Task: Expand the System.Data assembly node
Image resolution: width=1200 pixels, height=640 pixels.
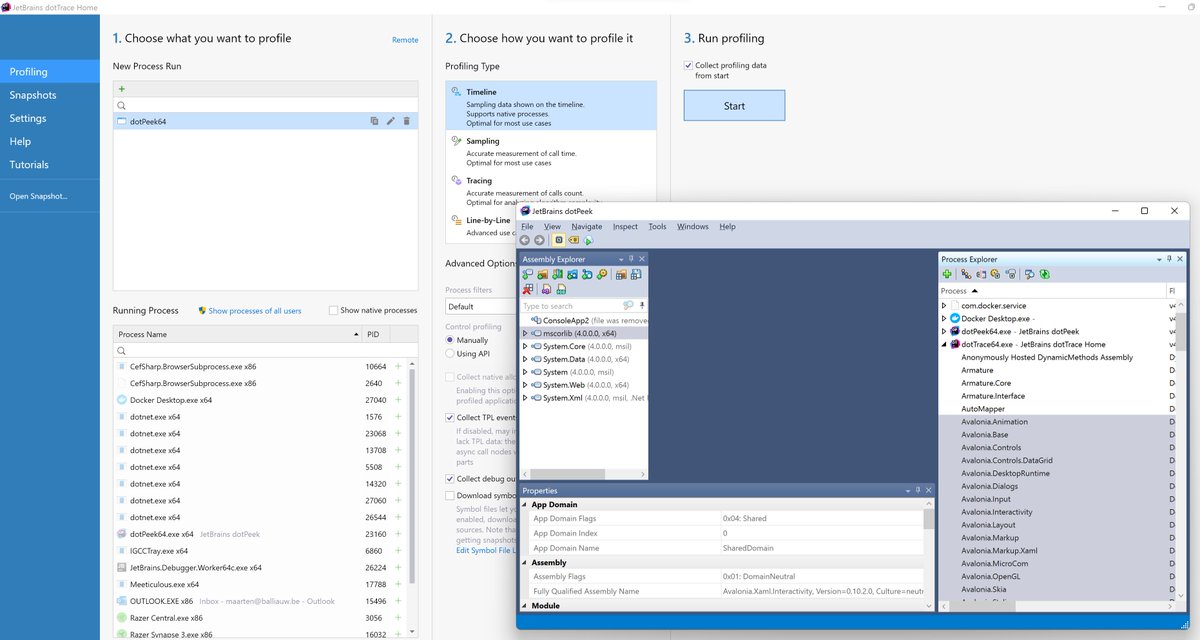Action: click(525, 359)
